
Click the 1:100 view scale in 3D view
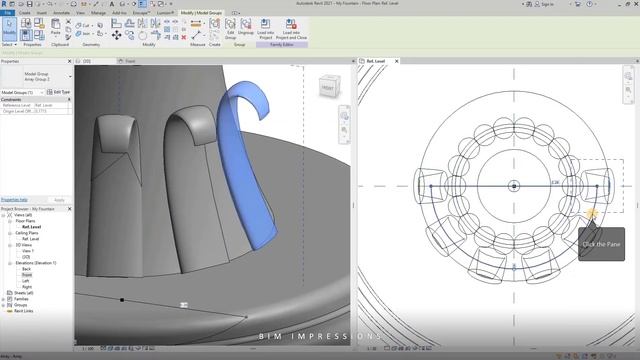88,349
